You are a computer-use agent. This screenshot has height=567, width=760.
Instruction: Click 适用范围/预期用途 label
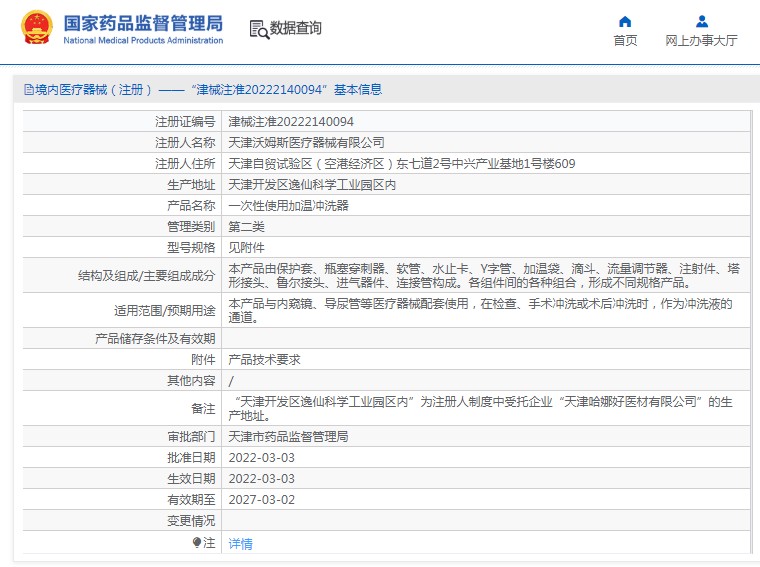tap(165, 311)
